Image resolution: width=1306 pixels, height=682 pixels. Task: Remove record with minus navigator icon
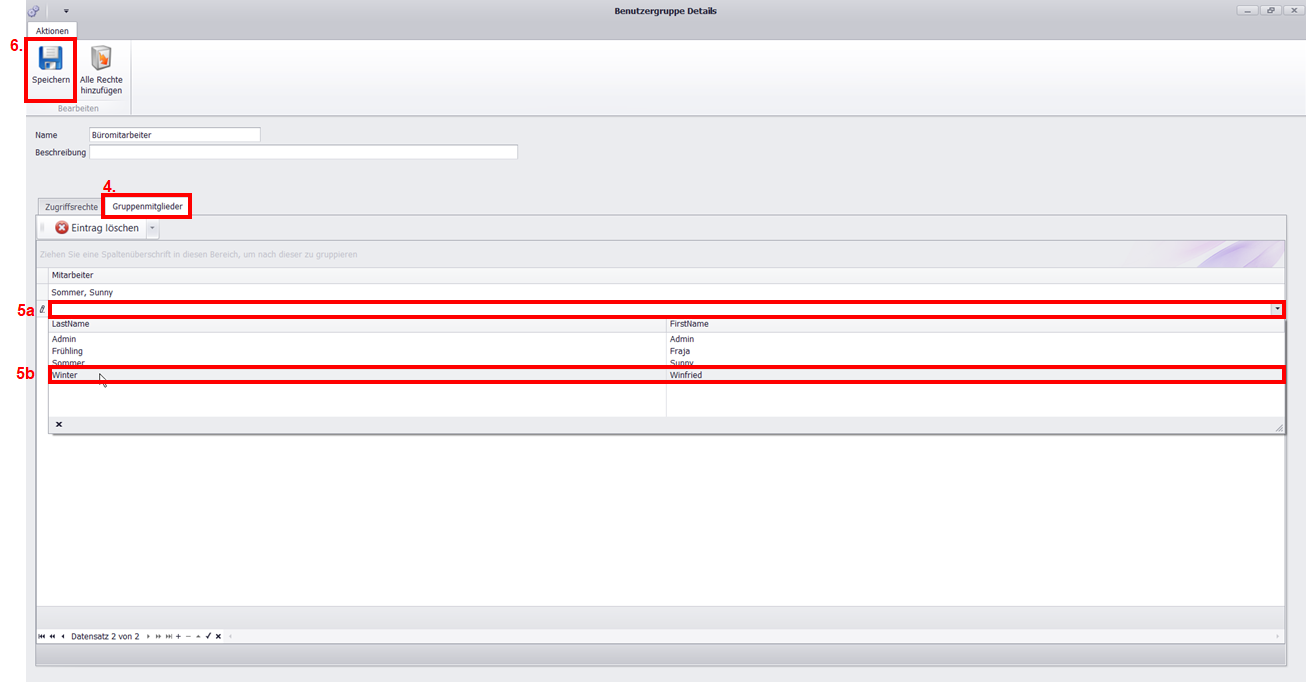188,636
